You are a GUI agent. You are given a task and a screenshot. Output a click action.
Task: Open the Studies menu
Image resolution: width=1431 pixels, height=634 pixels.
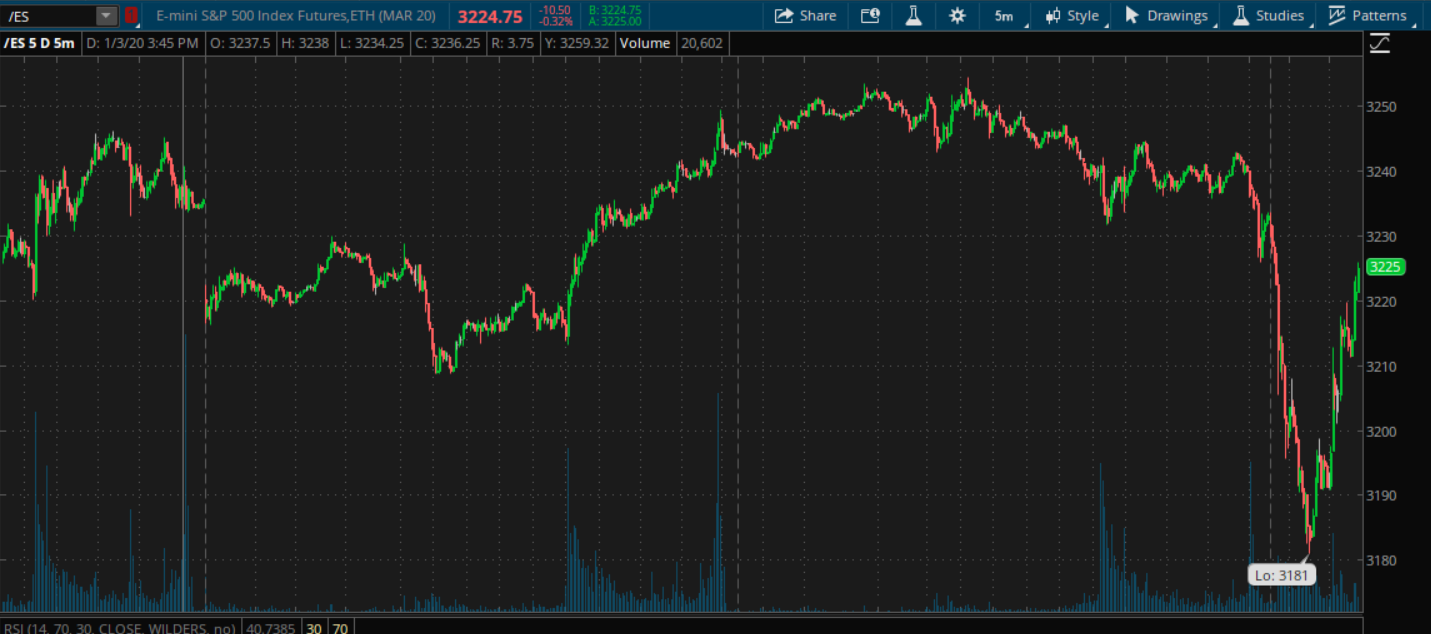click(1268, 15)
